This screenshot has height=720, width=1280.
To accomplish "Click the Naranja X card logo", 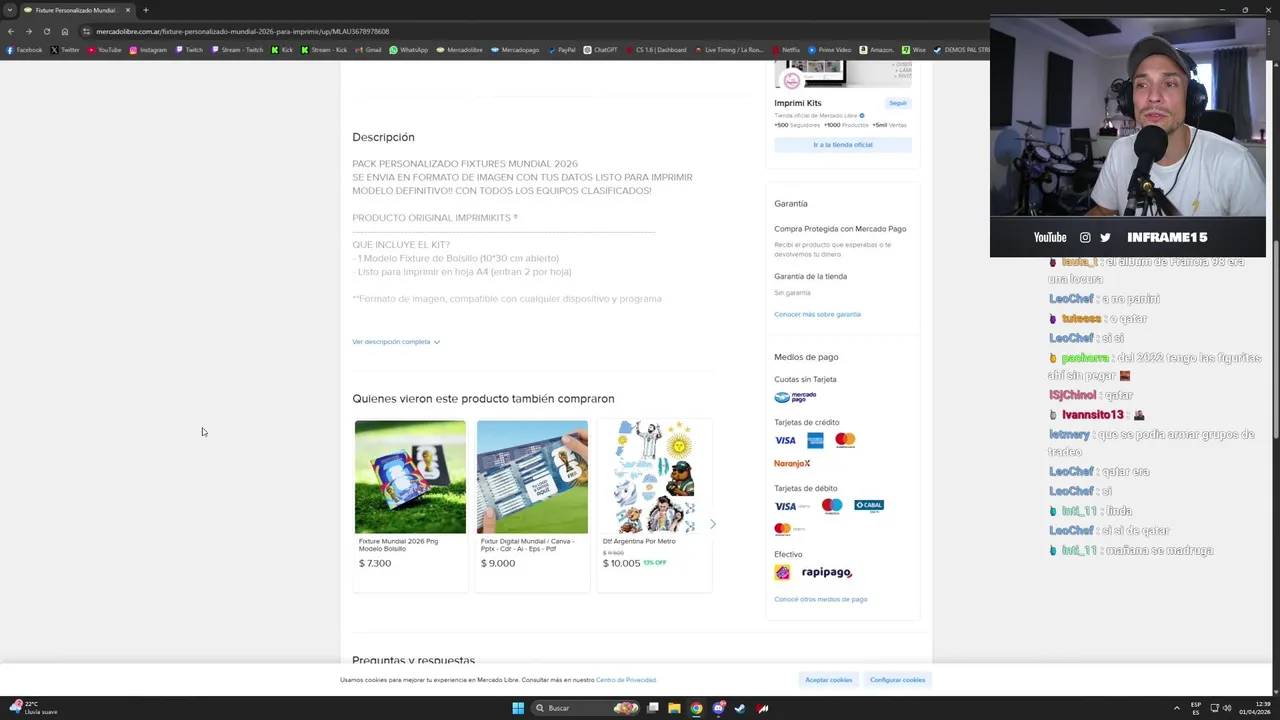I will click(792, 464).
